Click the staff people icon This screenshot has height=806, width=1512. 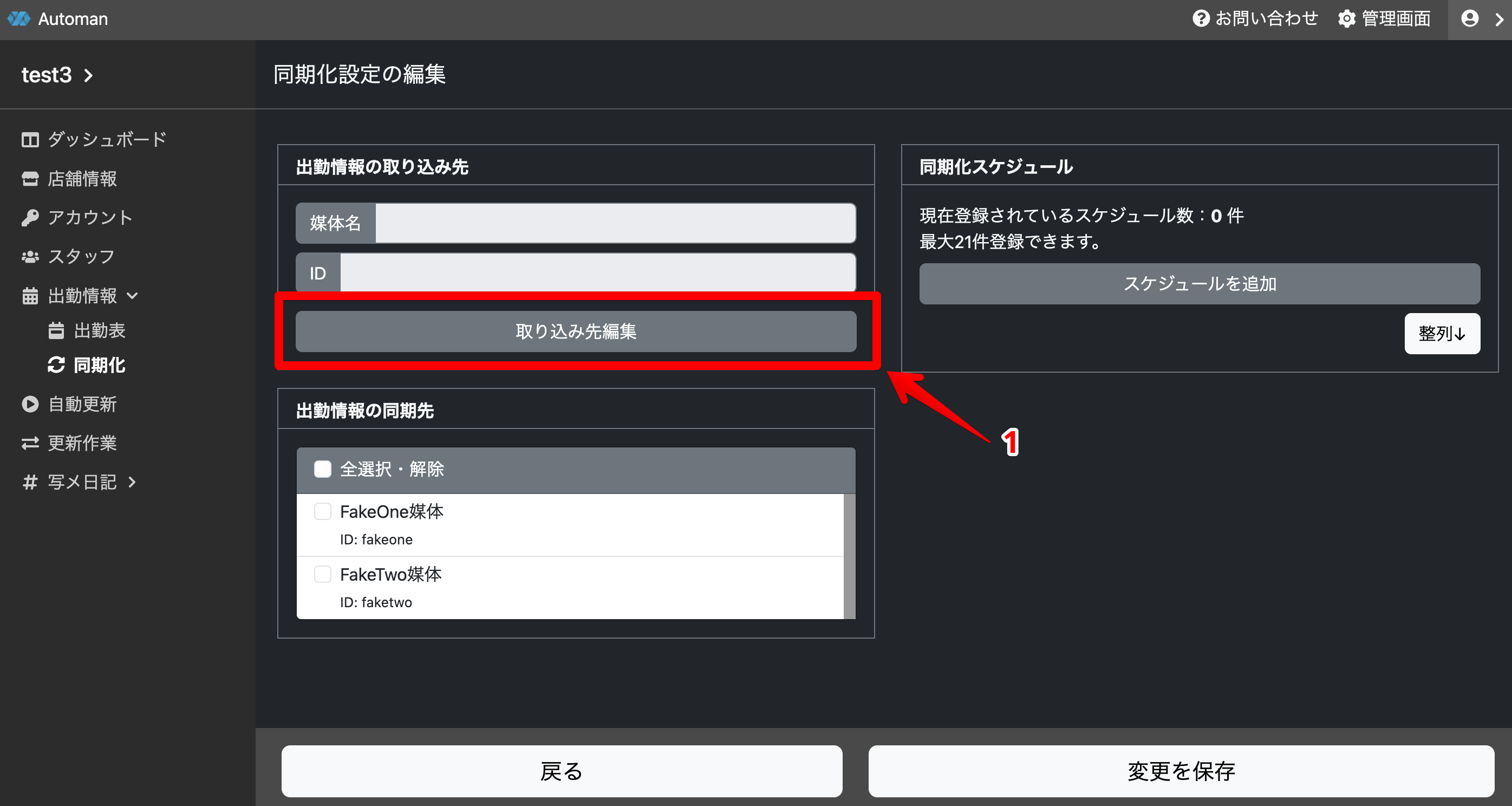[x=30, y=257]
